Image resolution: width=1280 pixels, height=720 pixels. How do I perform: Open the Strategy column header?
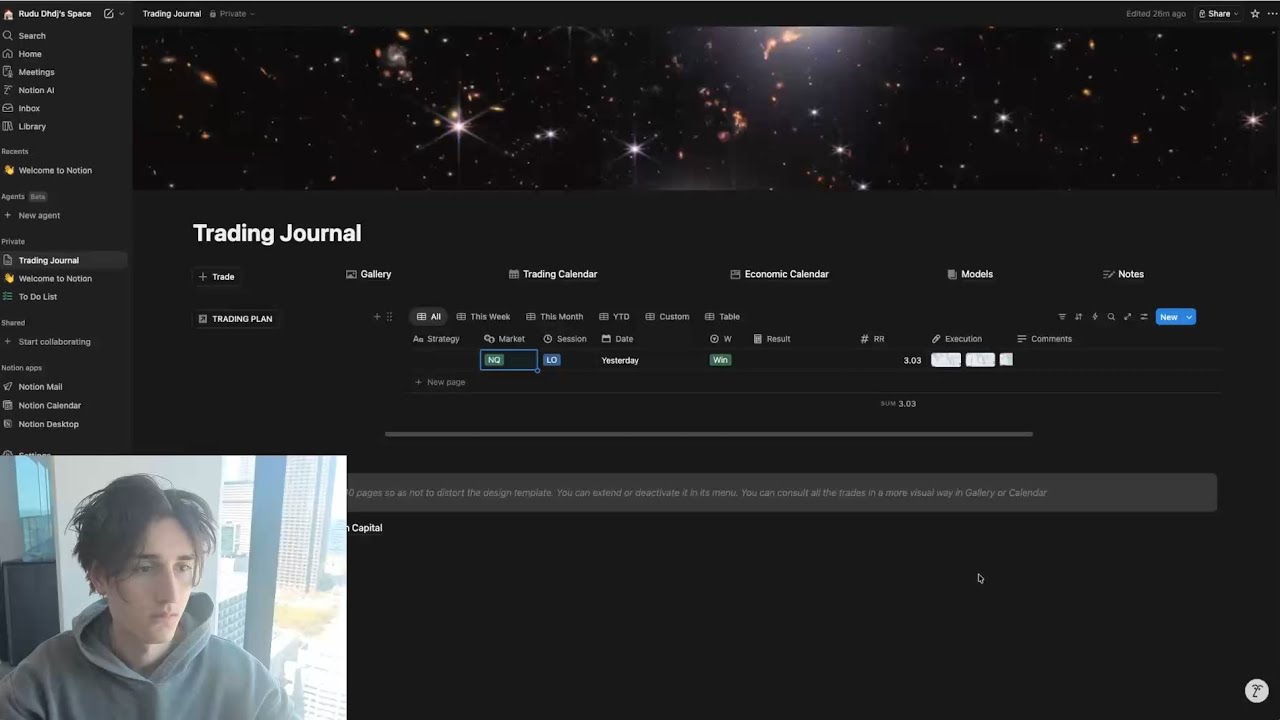point(436,339)
